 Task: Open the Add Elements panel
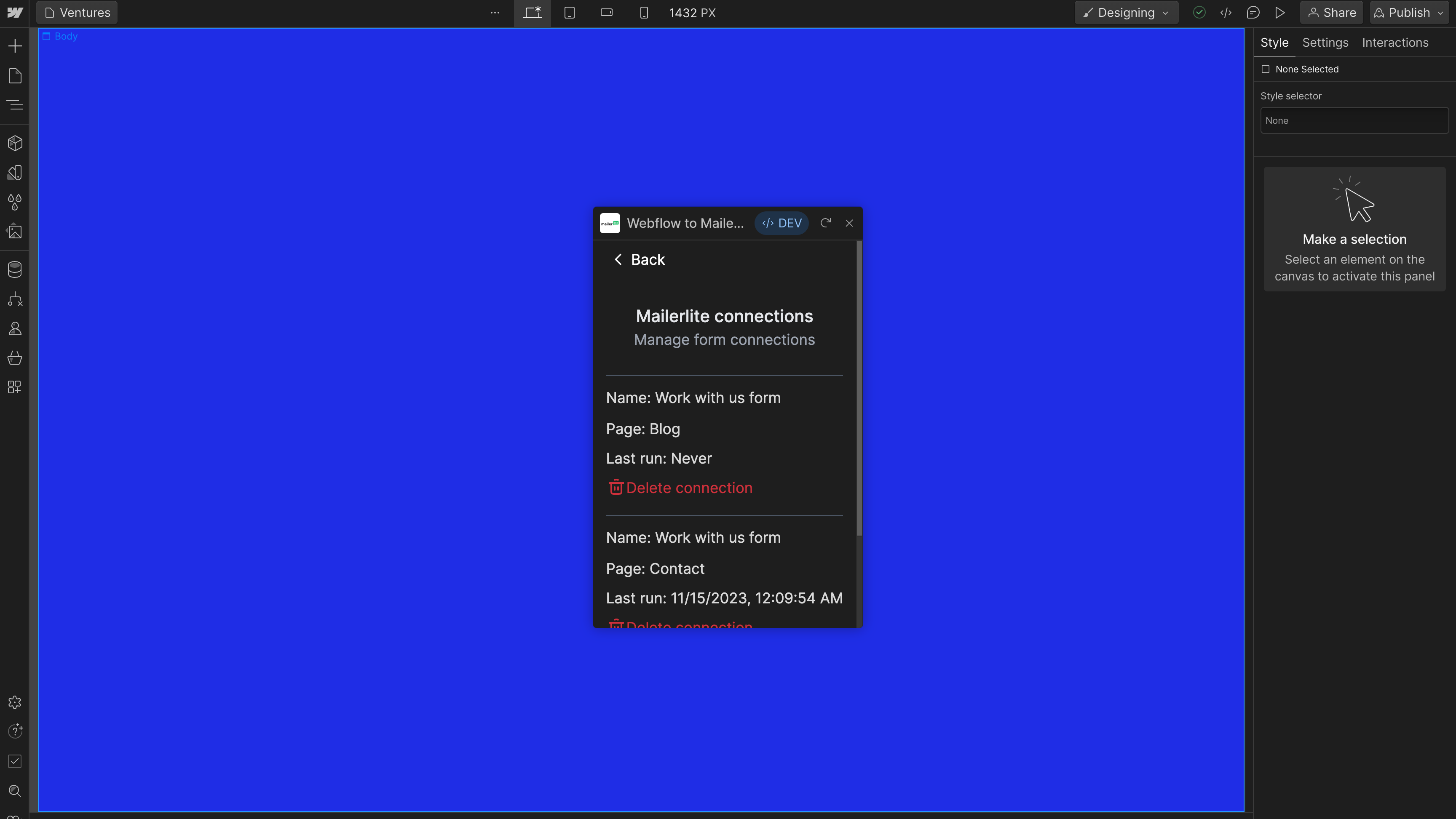15,46
